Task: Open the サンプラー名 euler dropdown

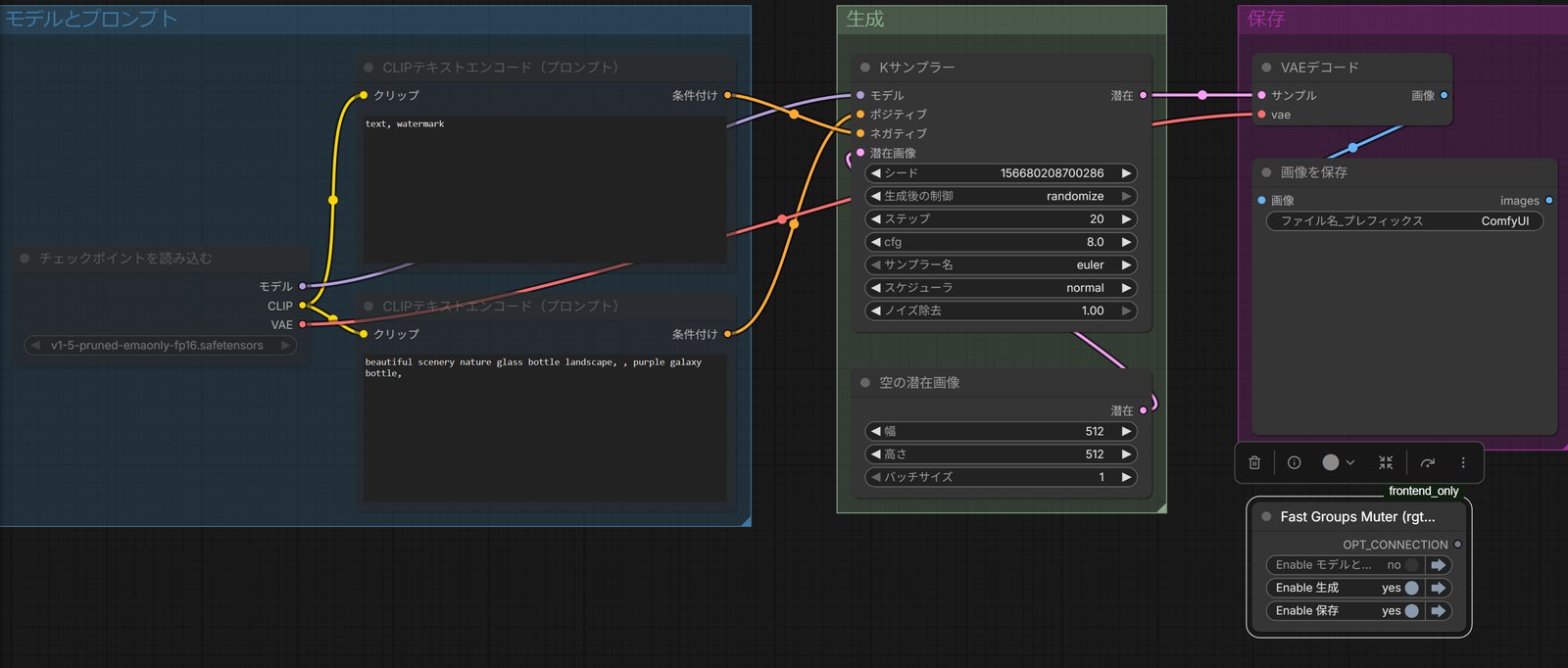Action: [1001, 264]
